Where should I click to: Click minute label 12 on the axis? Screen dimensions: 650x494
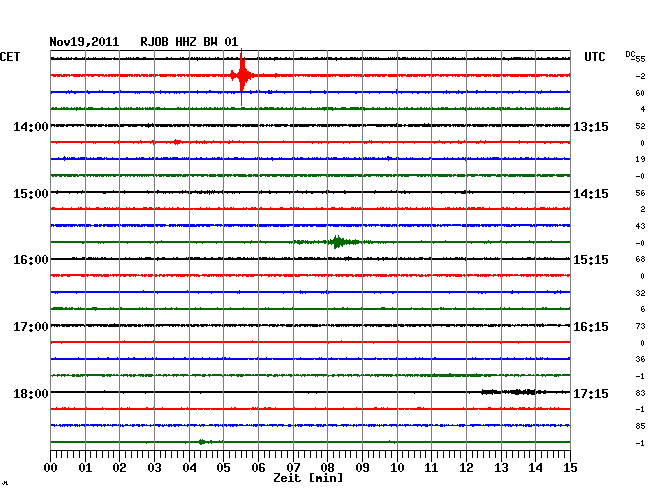click(x=466, y=467)
